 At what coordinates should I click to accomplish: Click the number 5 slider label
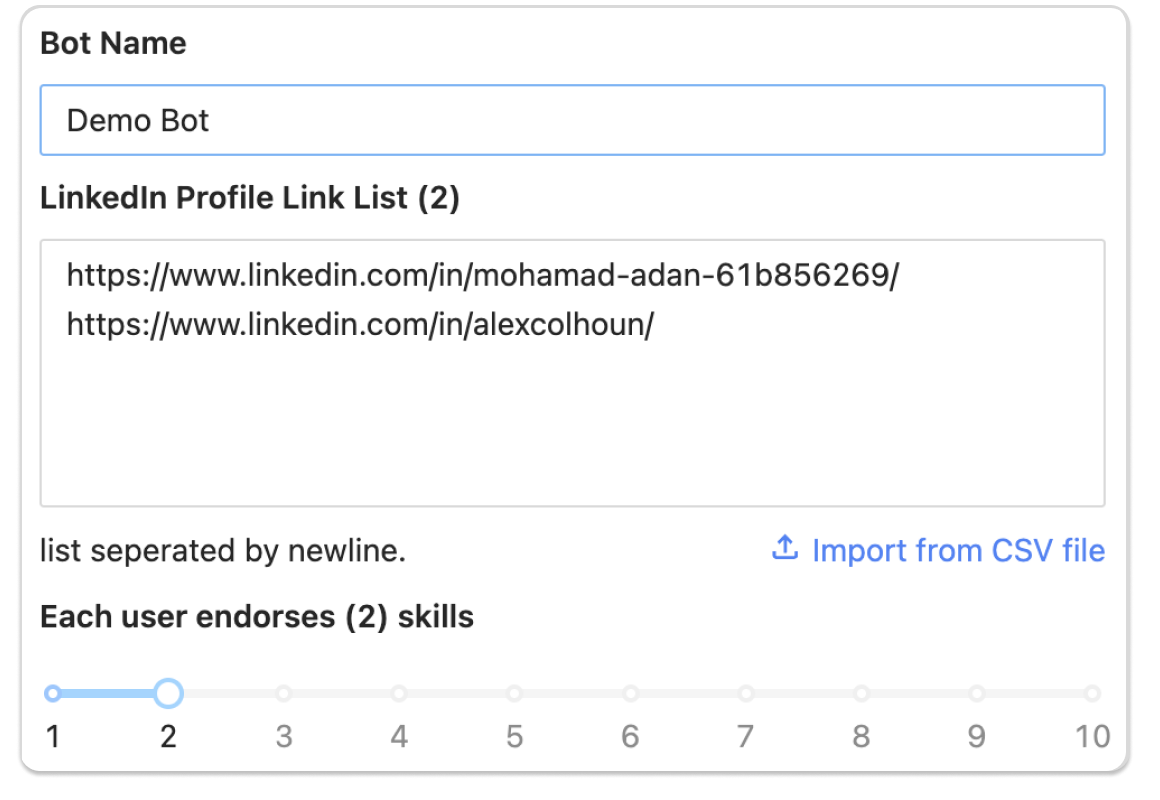[x=514, y=738]
